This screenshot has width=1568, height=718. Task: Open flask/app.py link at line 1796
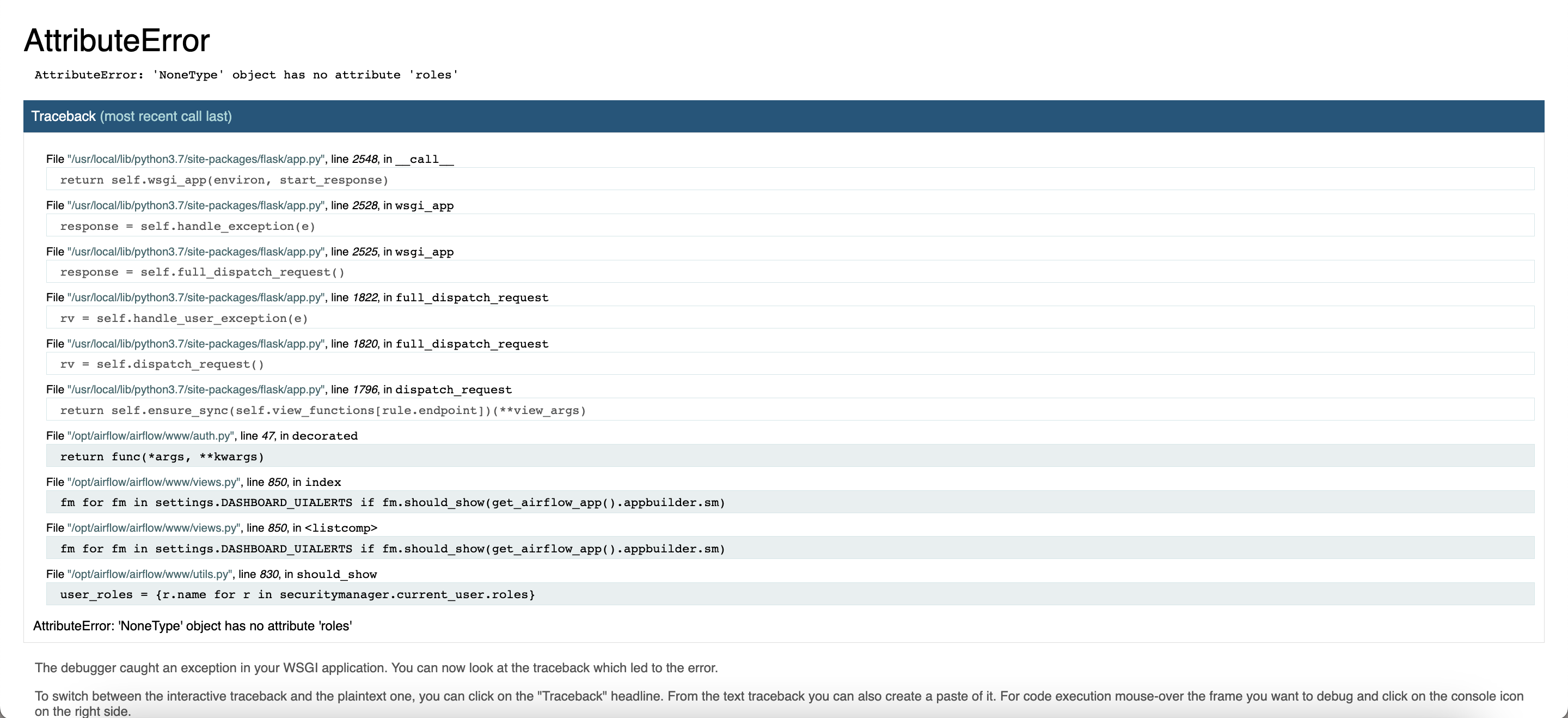click(196, 390)
